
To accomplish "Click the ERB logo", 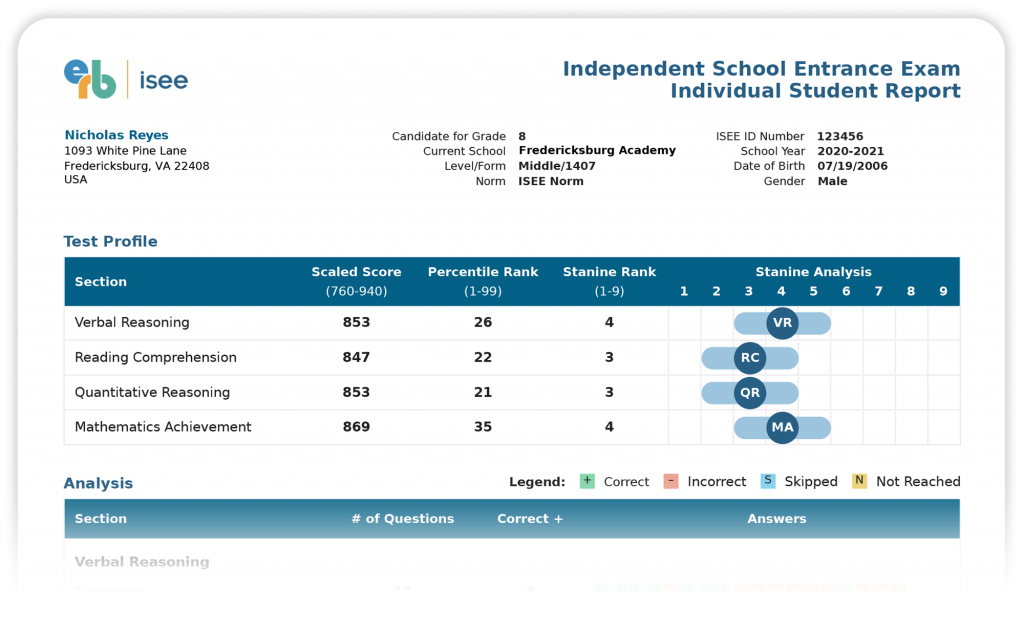I will click(x=90, y=79).
